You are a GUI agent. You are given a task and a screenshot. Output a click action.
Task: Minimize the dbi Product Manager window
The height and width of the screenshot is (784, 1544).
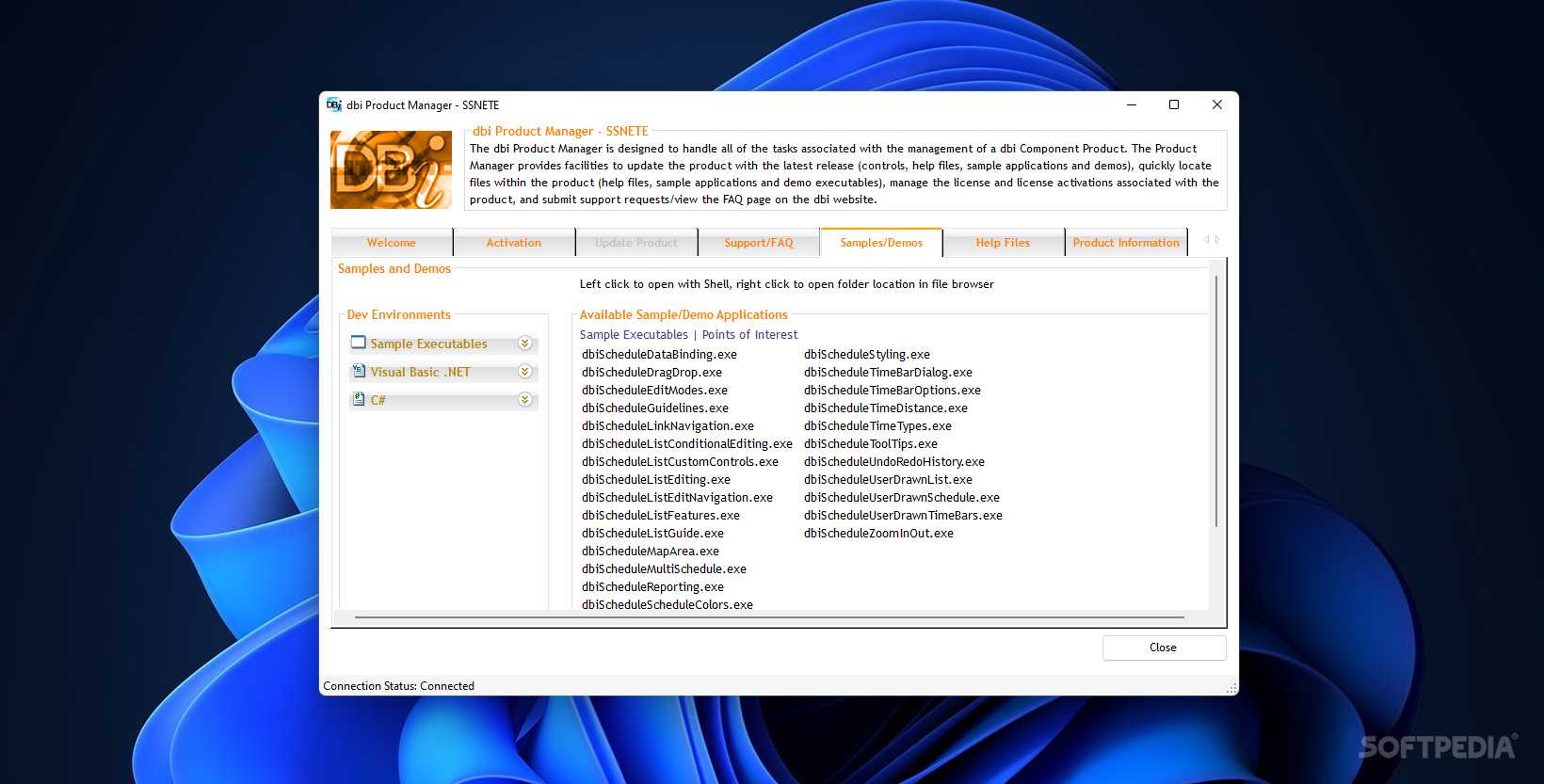pos(1132,104)
